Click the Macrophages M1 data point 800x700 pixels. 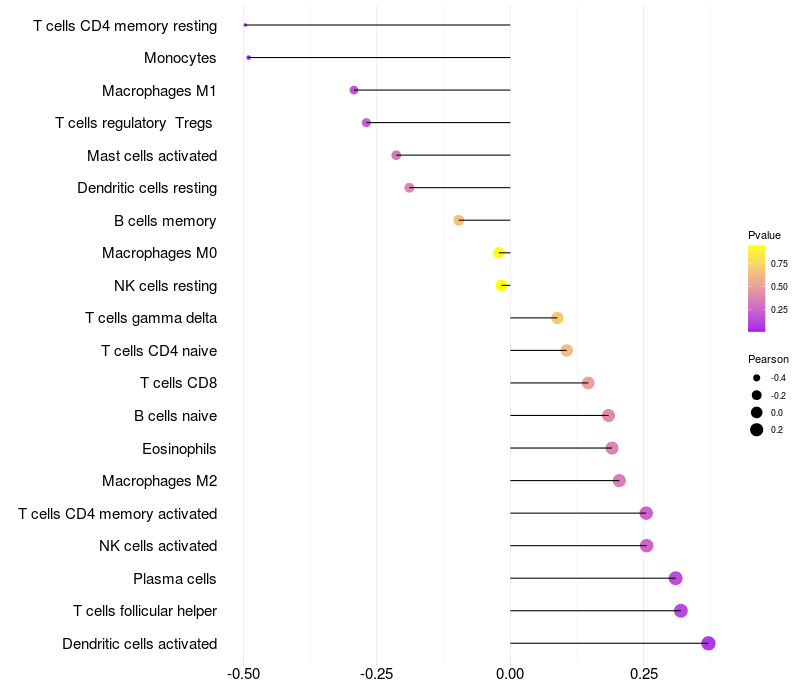click(354, 90)
